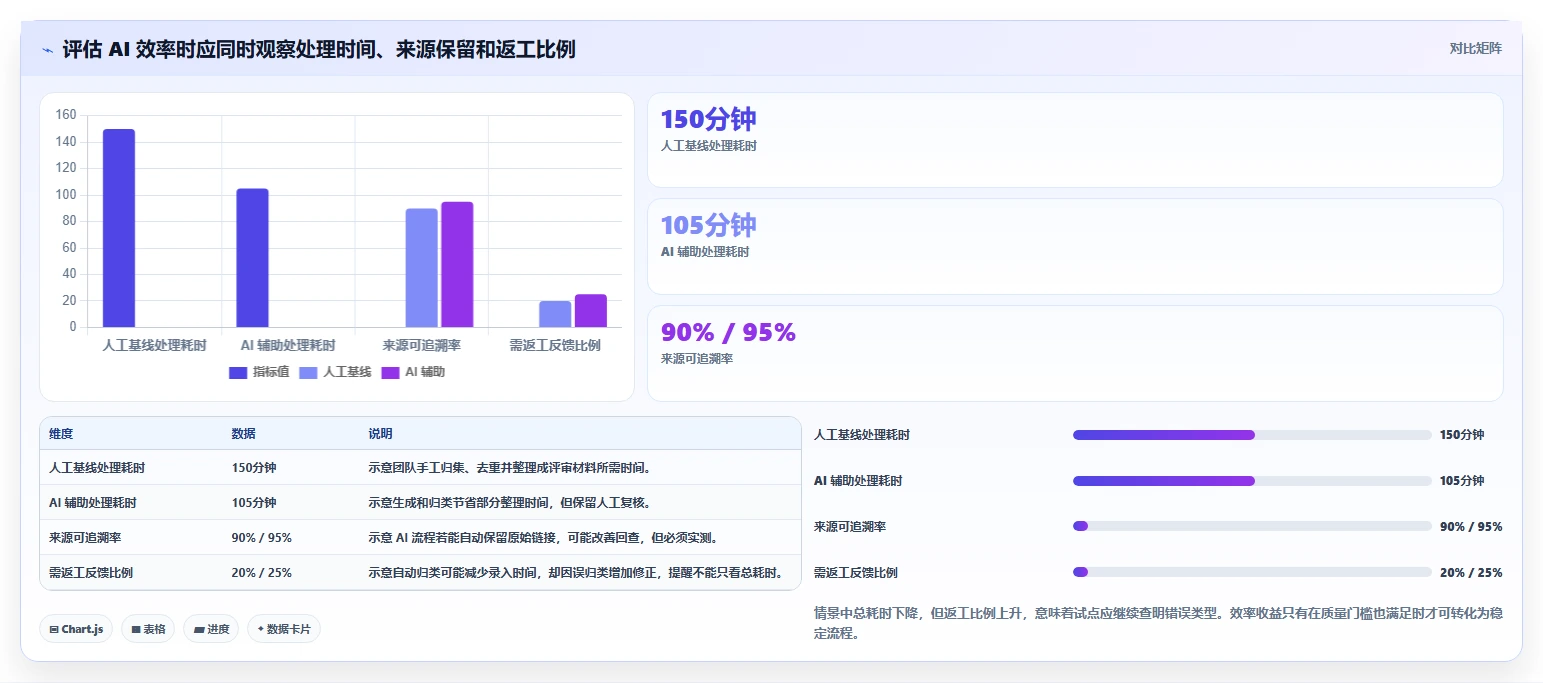Screen dimensions: 1543x683
Task: Click the 20% / 25% value right of progress bar
Action: tap(1471, 572)
